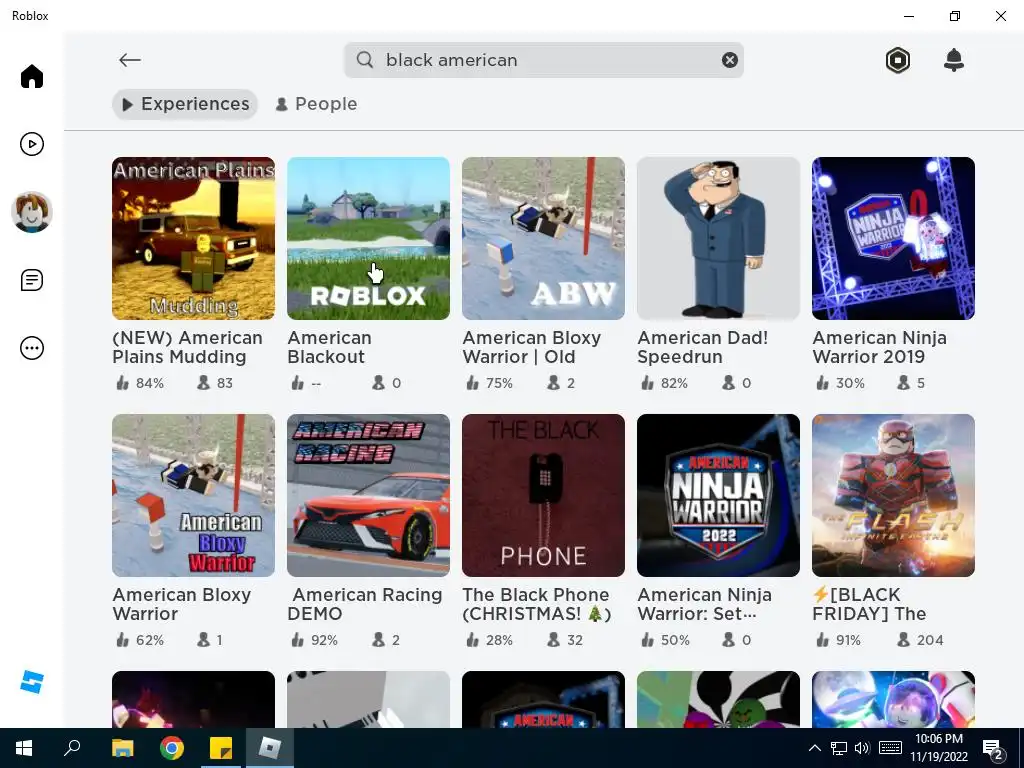Open the Home icon in the sidebar

click(31, 76)
